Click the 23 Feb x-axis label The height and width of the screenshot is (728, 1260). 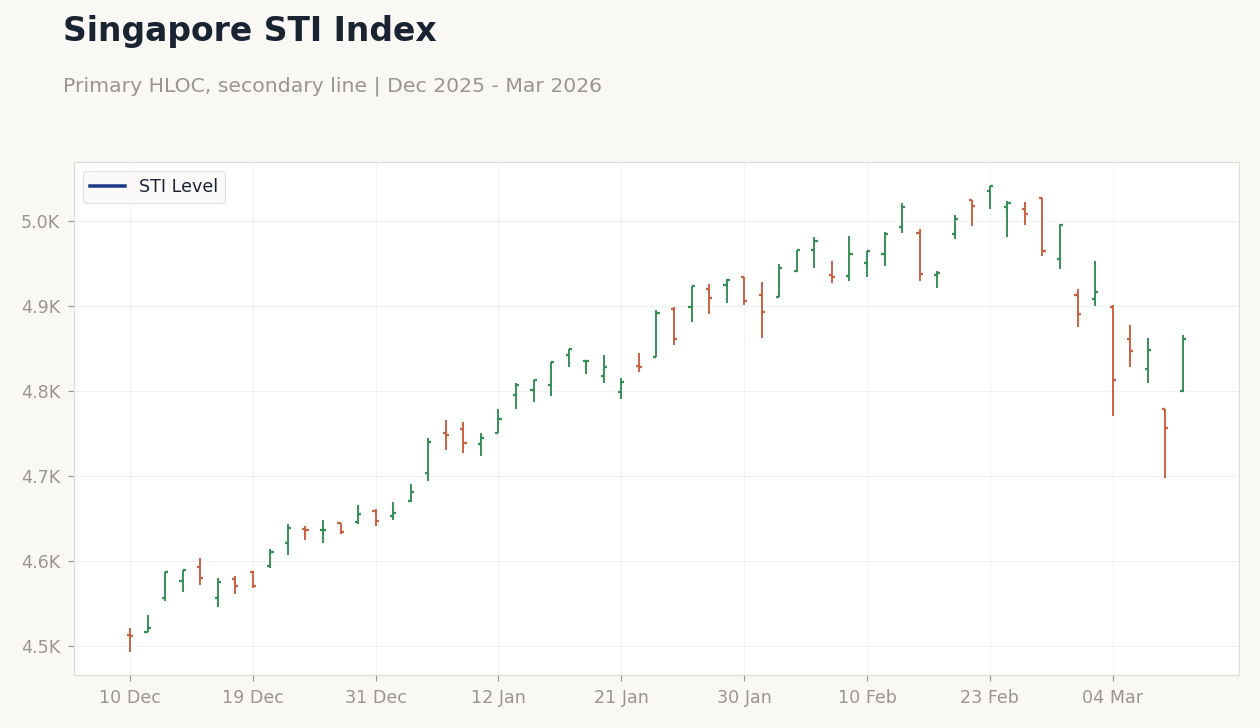(990, 698)
